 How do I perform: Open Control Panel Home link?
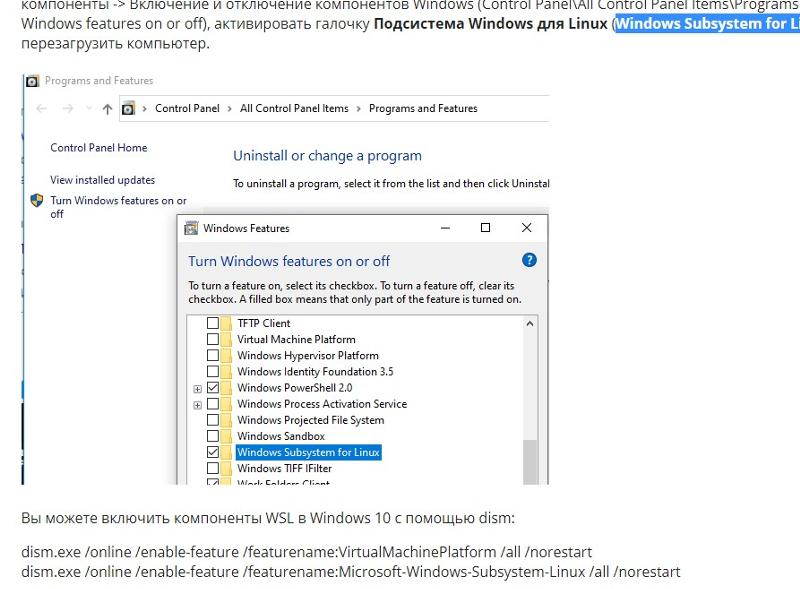(x=98, y=148)
